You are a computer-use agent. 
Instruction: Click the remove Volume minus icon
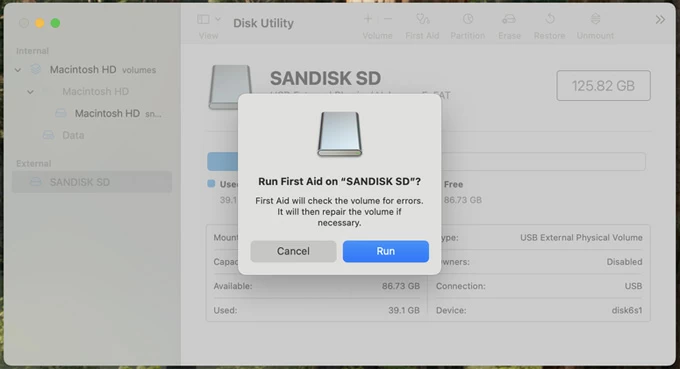388,19
